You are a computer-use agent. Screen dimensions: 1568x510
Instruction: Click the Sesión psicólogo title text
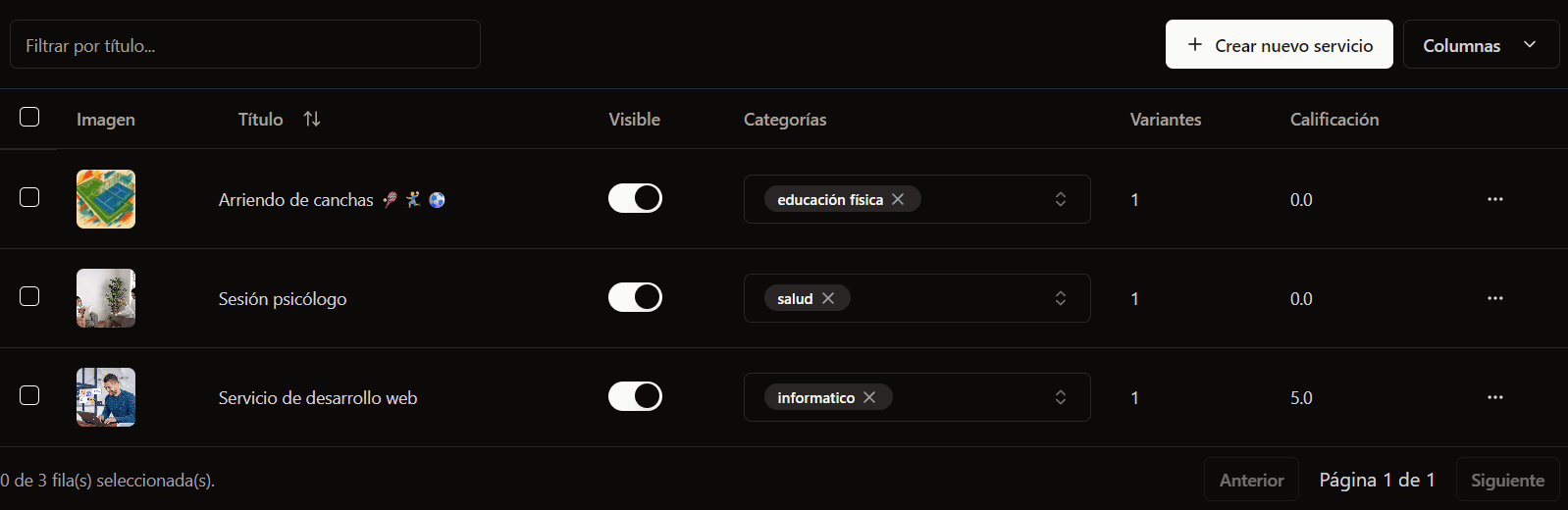(x=283, y=298)
